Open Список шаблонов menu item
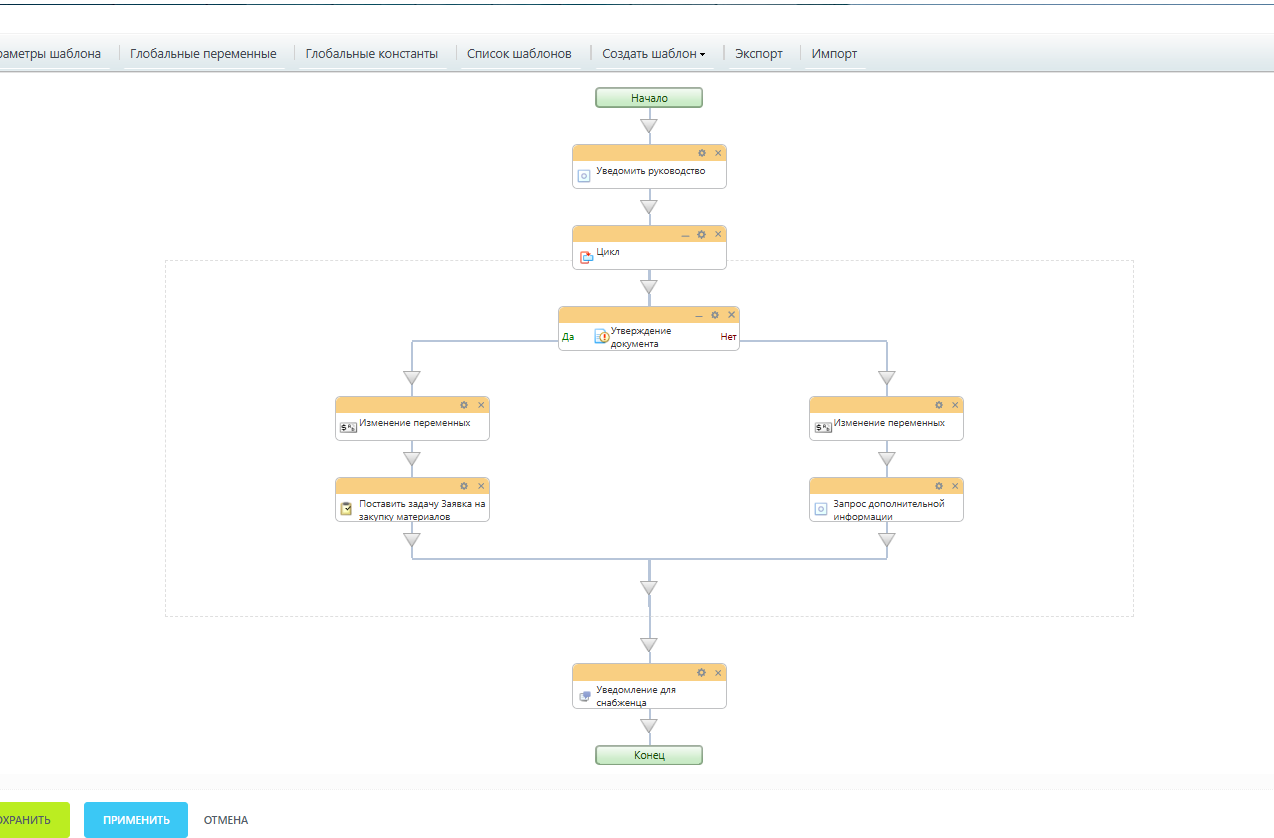 [519, 54]
